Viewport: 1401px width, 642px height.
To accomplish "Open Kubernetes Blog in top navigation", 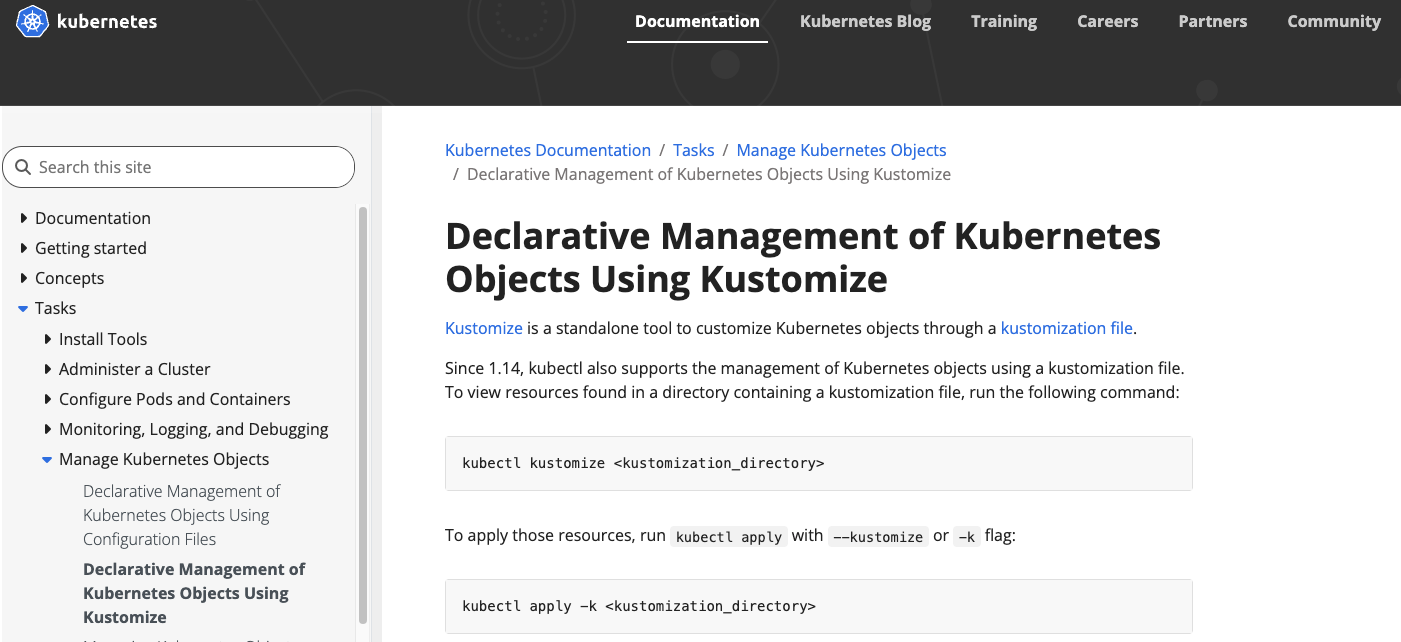I will point(865,21).
